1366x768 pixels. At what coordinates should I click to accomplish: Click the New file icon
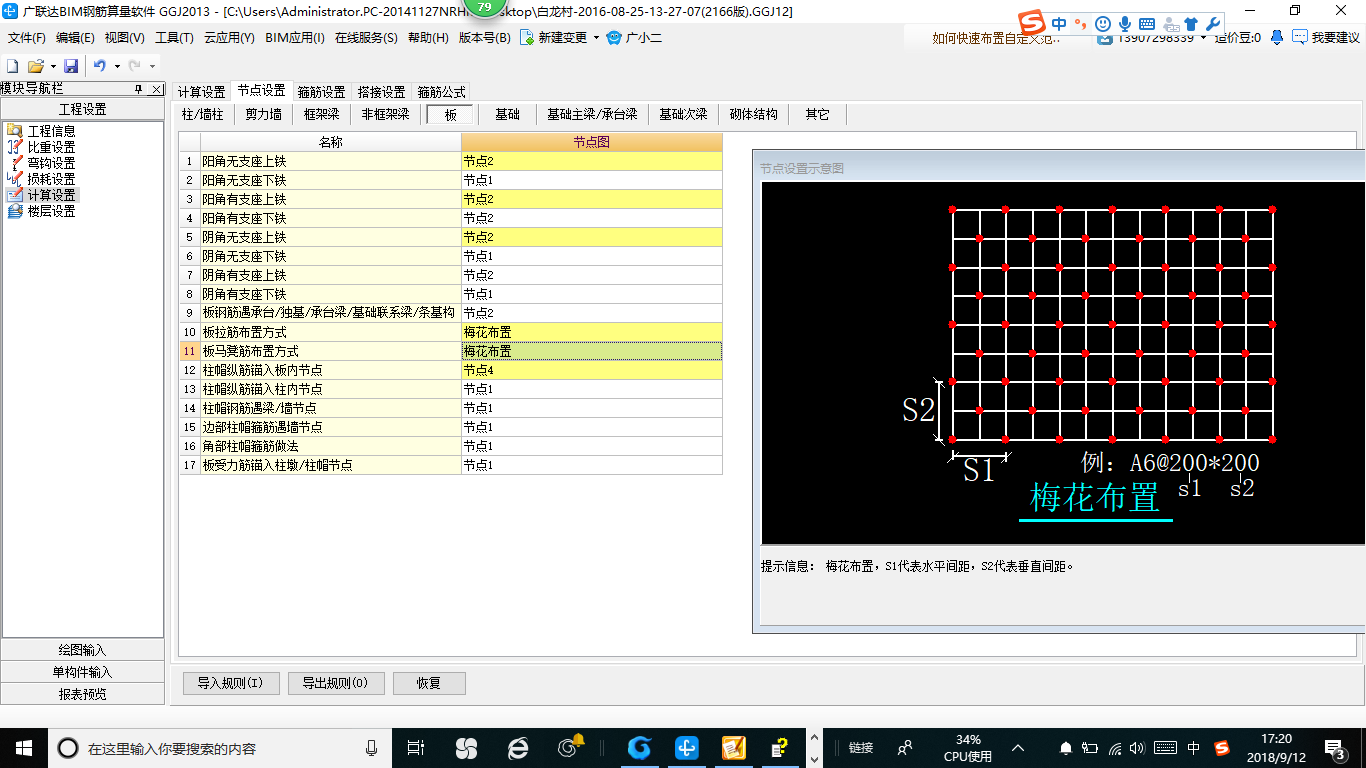13,66
